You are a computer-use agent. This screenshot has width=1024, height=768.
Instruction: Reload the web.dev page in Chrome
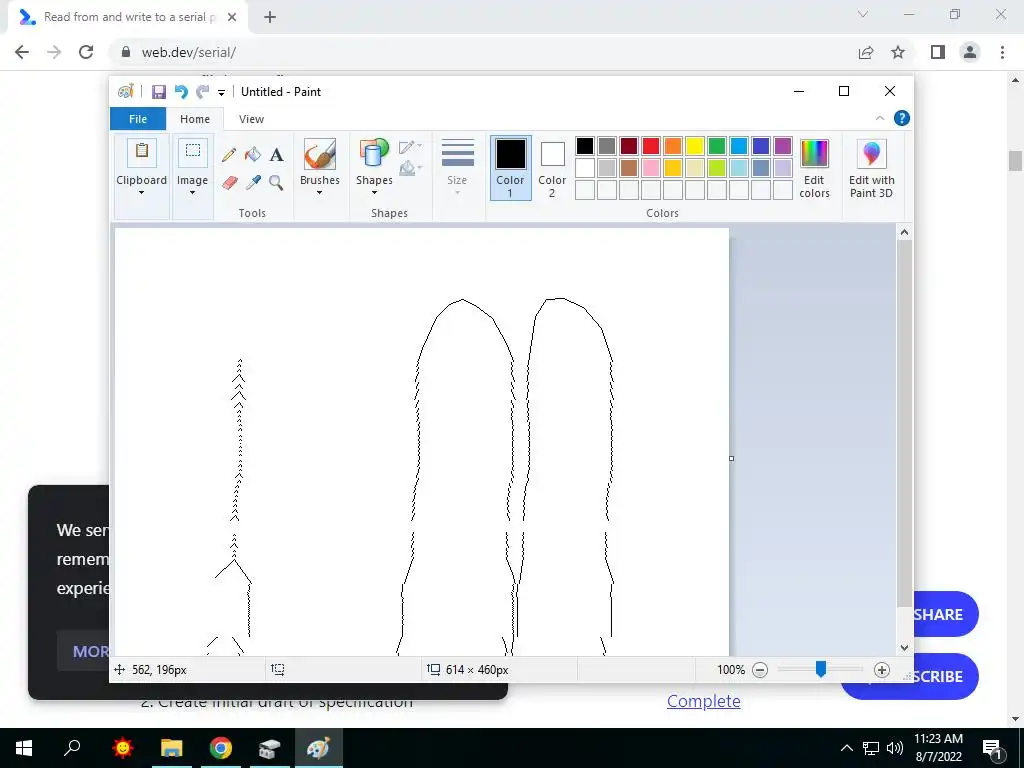[86, 52]
